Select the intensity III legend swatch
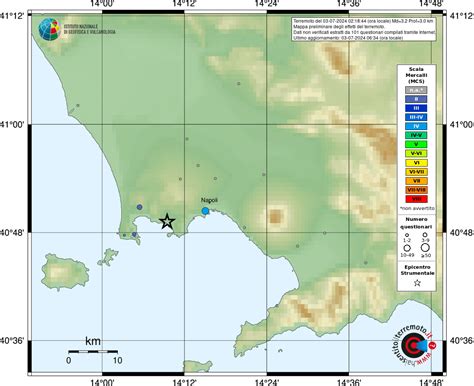 coord(416,108)
